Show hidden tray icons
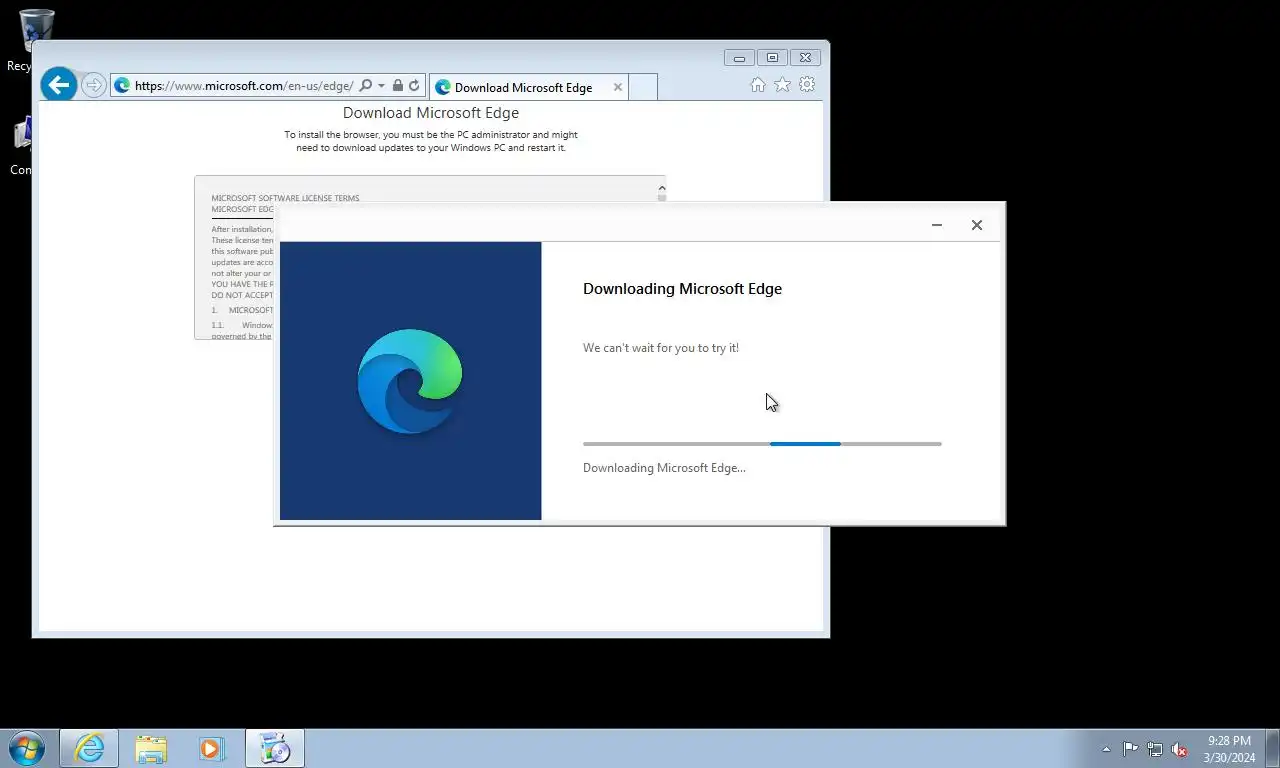 [1106, 749]
